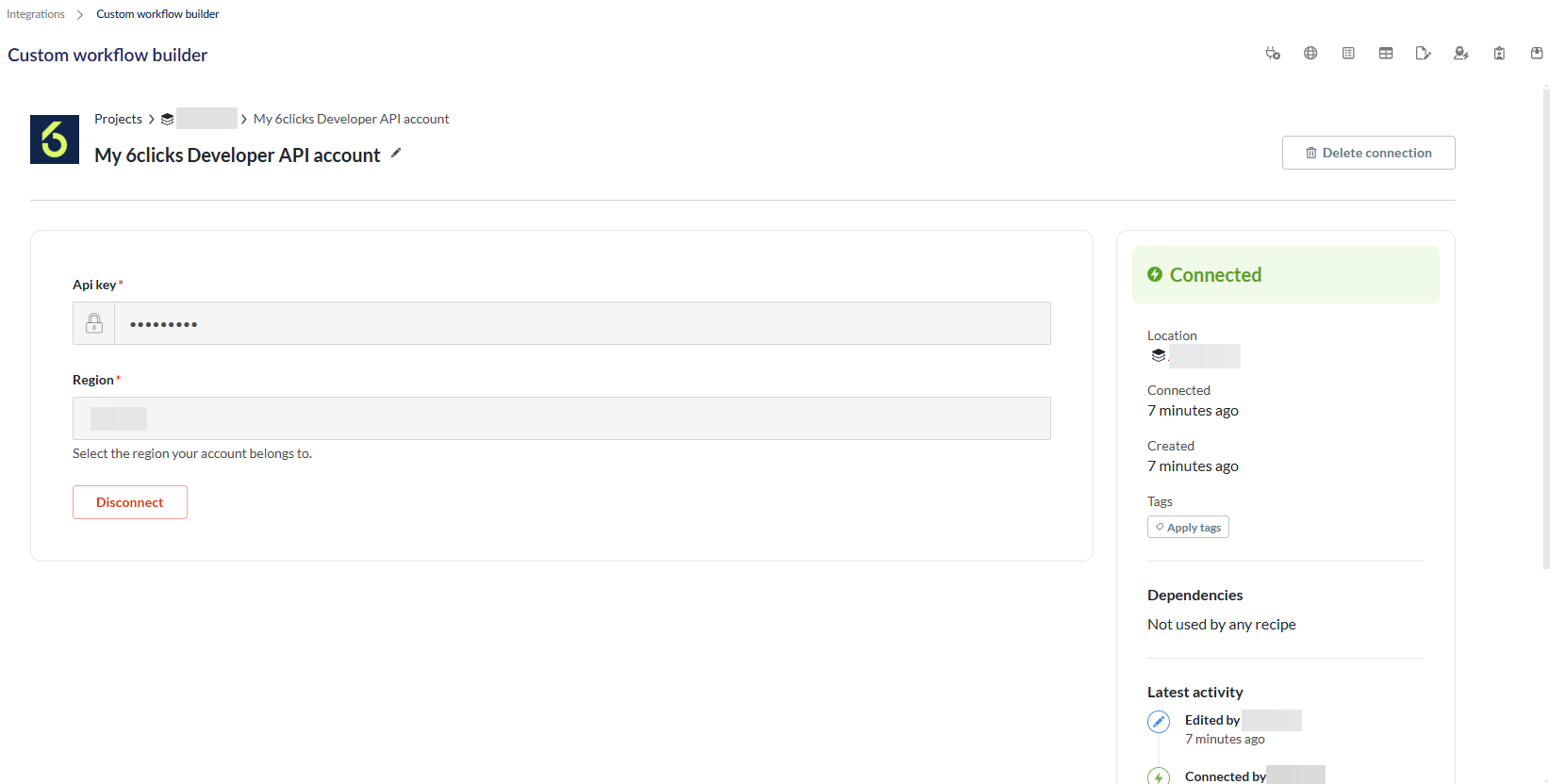This screenshot has height=784, width=1565.
Task: Click the Delete connection button
Action: [x=1368, y=153]
